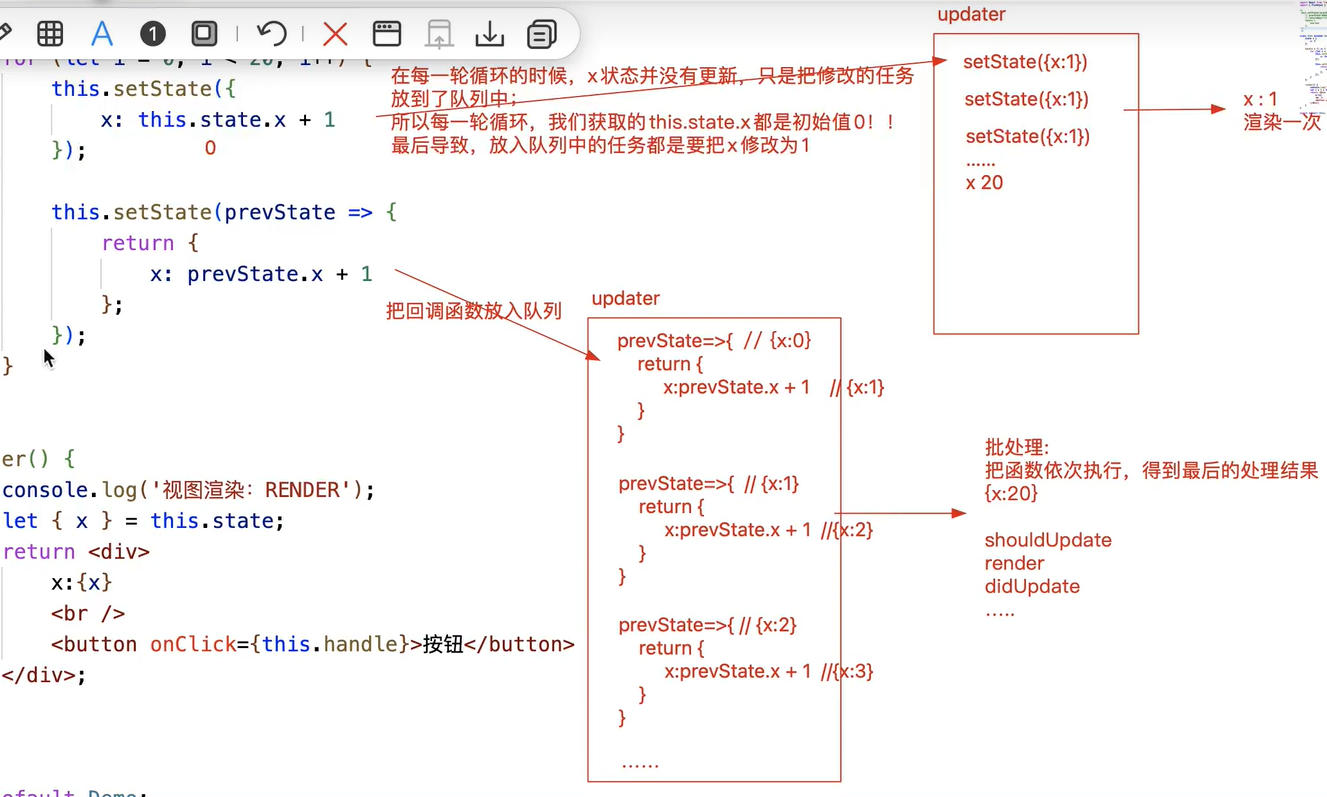Select the mosaic grid tool
Screen dimensions: 1327x797
(x=50, y=34)
